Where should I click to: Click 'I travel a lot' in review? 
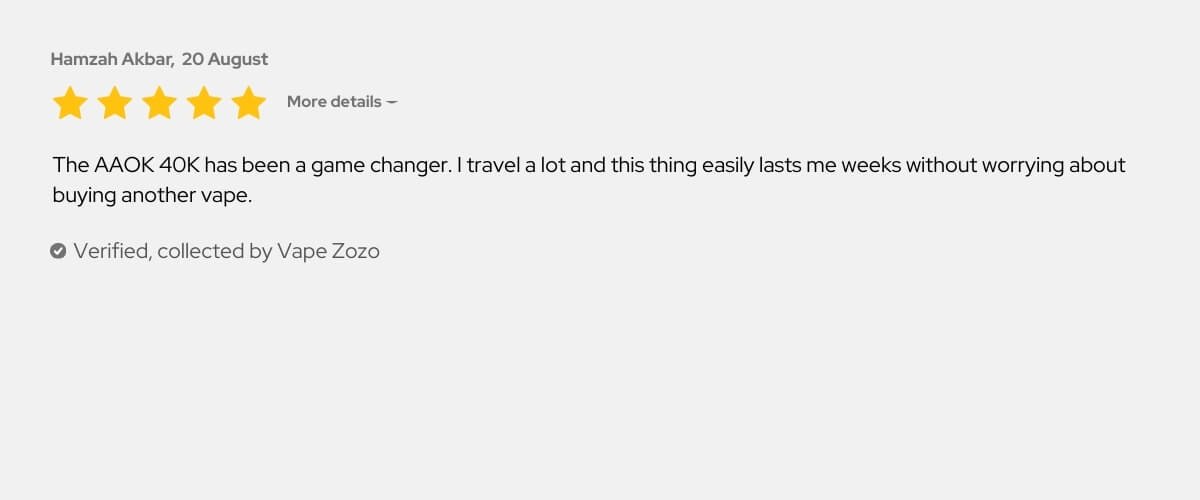tap(511, 165)
